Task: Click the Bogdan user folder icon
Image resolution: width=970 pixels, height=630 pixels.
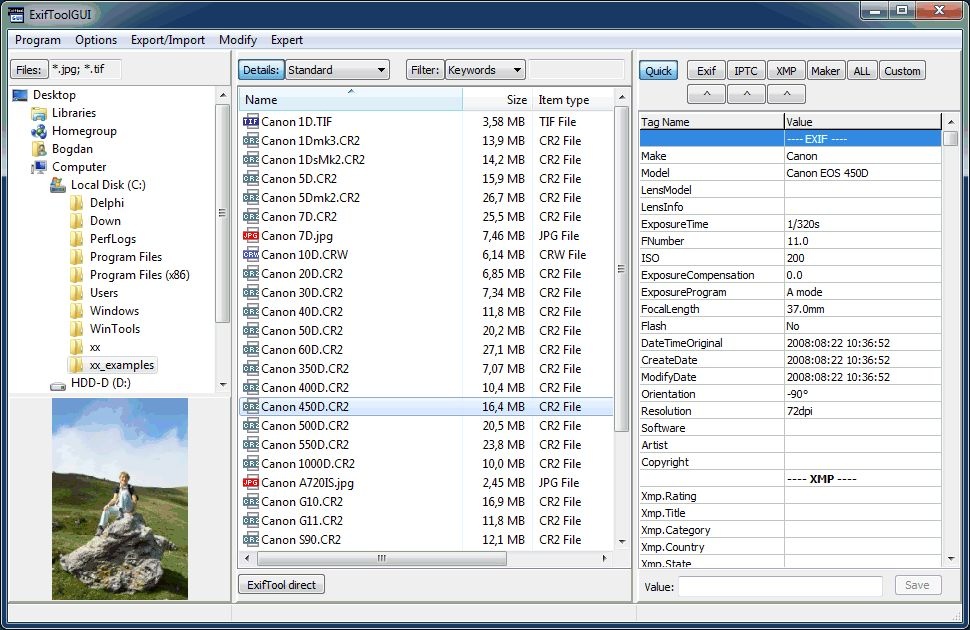Action: [39, 149]
